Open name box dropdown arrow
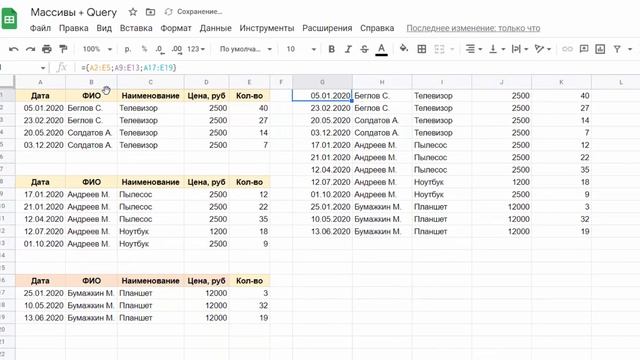 point(43,68)
